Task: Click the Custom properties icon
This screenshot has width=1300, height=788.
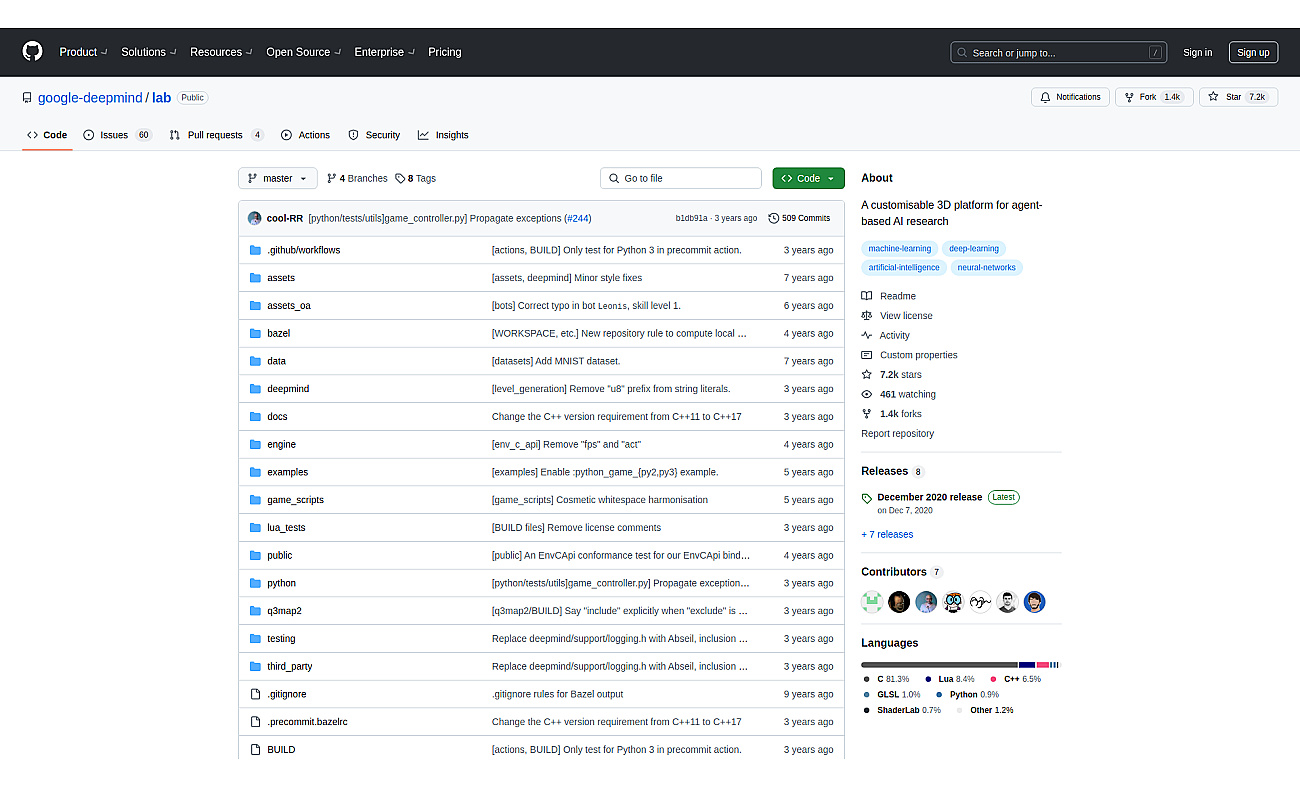Action: click(867, 355)
